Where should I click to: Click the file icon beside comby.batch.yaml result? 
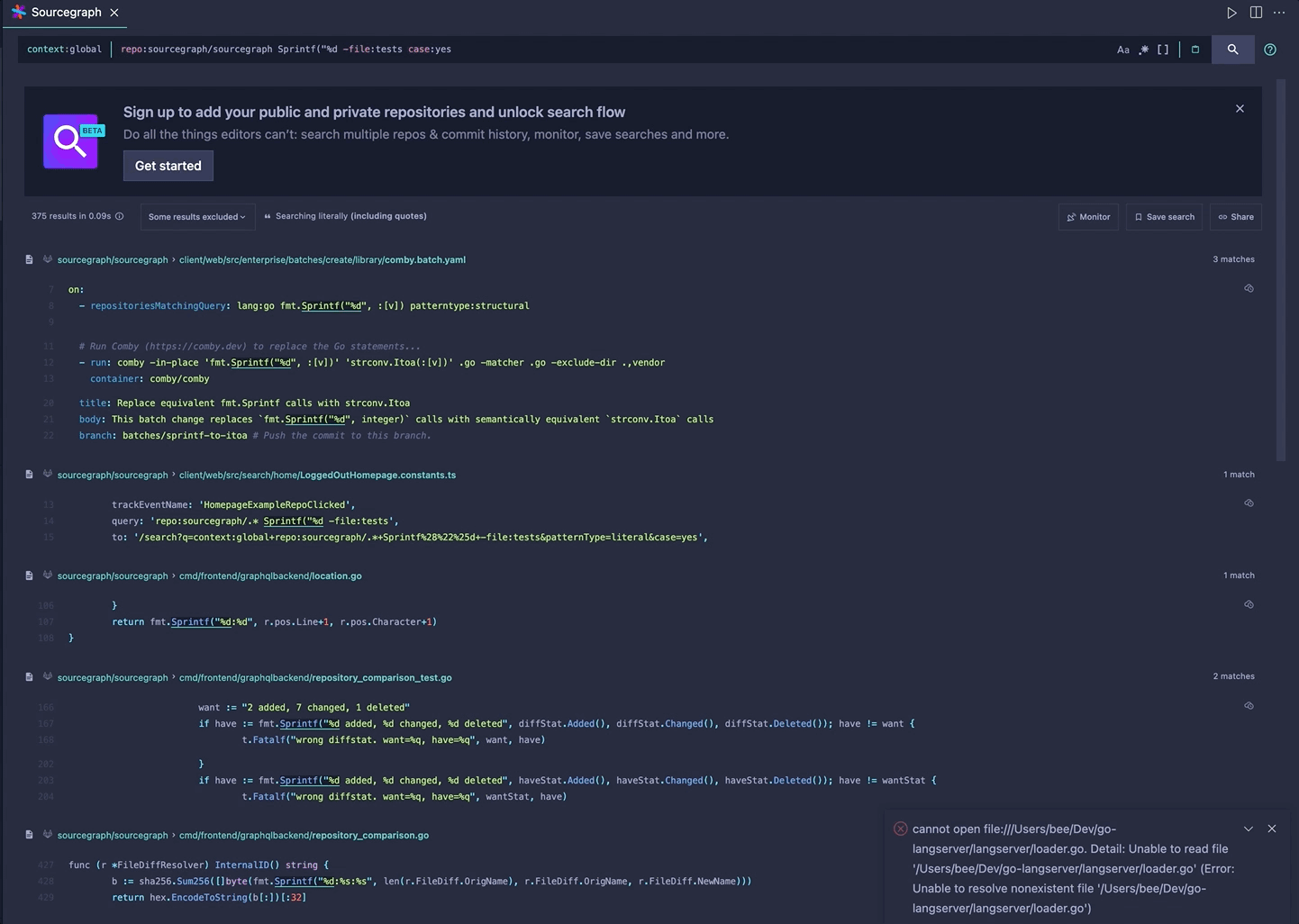click(30, 259)
